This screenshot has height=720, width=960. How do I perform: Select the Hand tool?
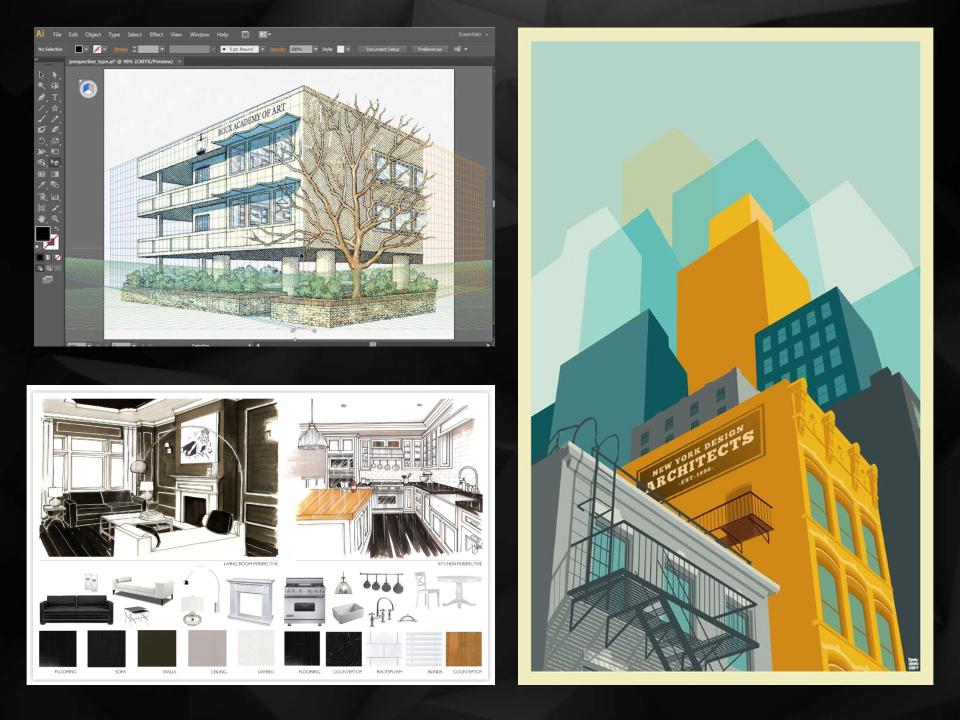point(42,218)
